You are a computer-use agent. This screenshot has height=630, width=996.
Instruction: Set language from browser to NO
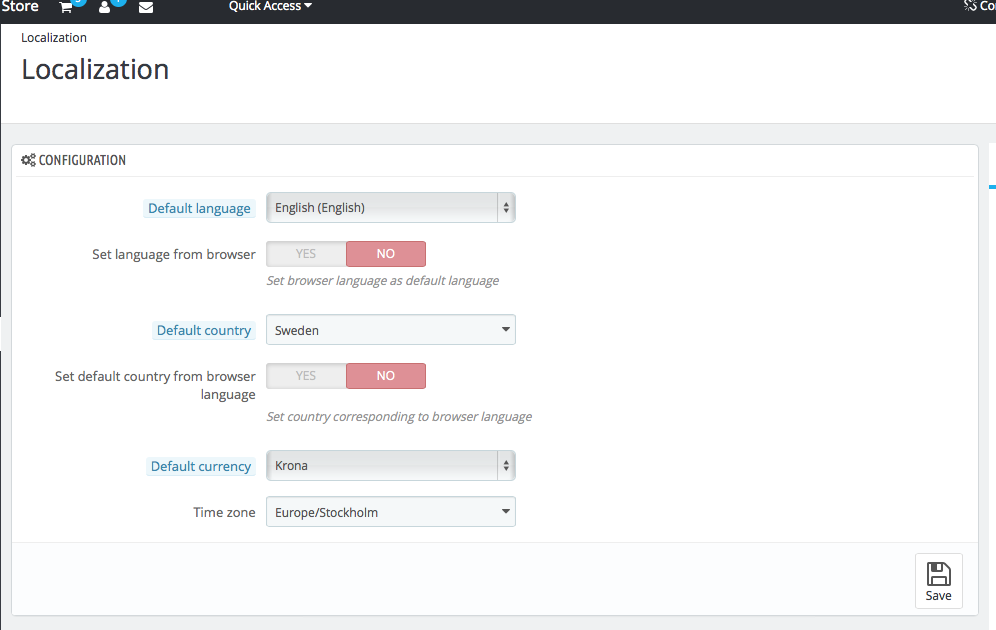[x=386, y=253]
